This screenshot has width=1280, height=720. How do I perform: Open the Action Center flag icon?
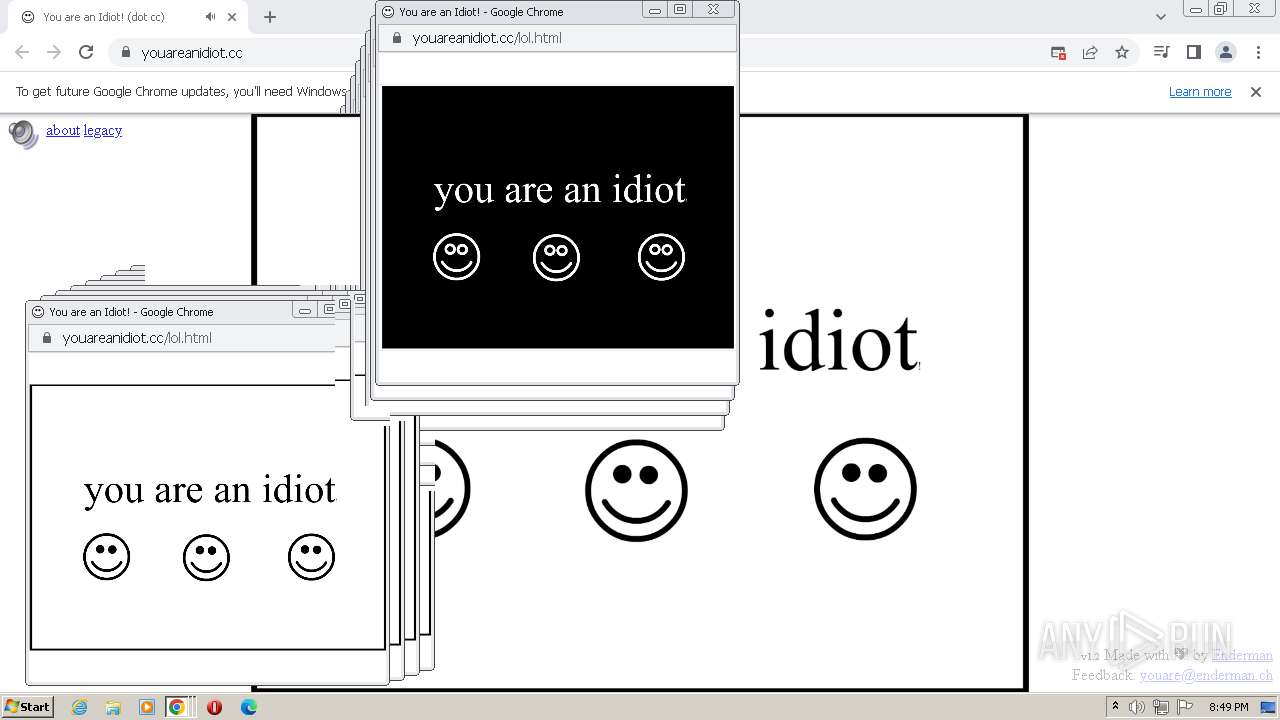pyautogui.click(x=1185, y=707)
